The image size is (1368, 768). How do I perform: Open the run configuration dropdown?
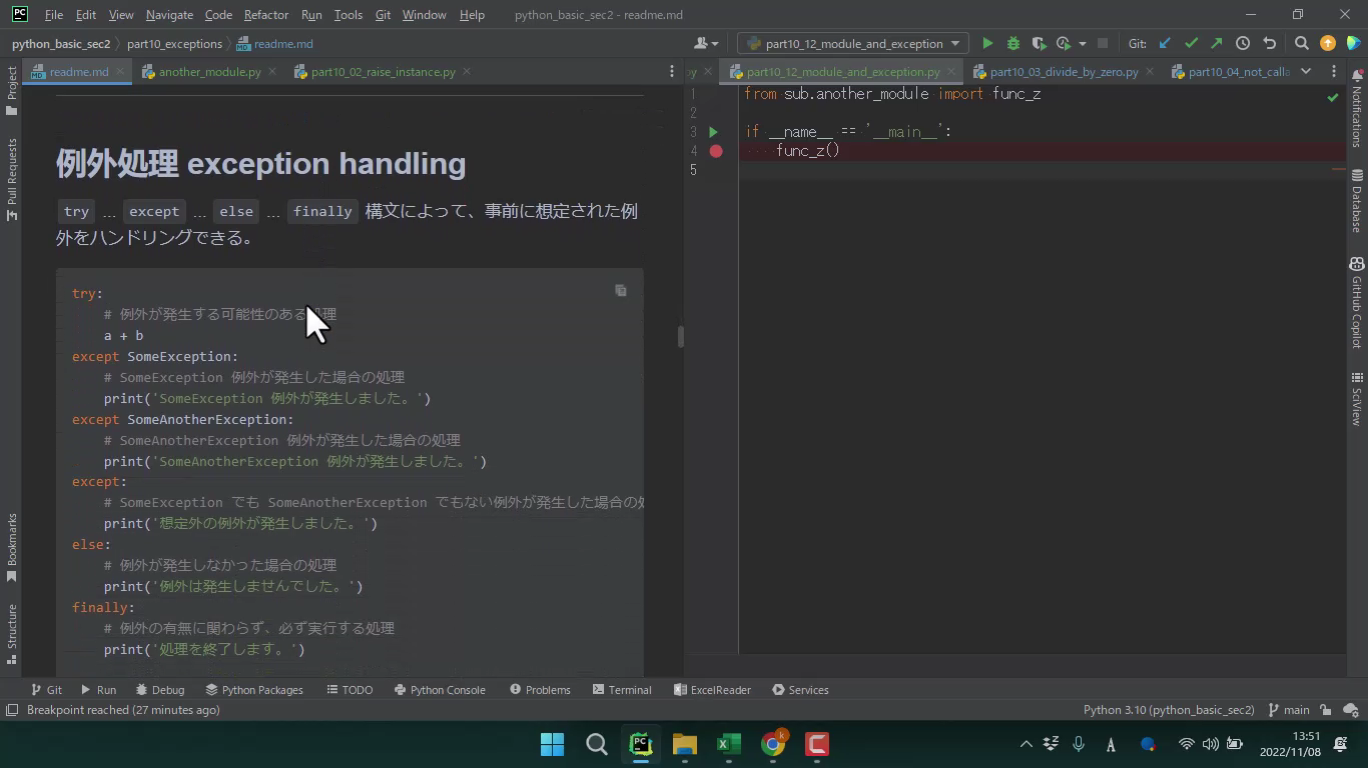click(853, 43)
